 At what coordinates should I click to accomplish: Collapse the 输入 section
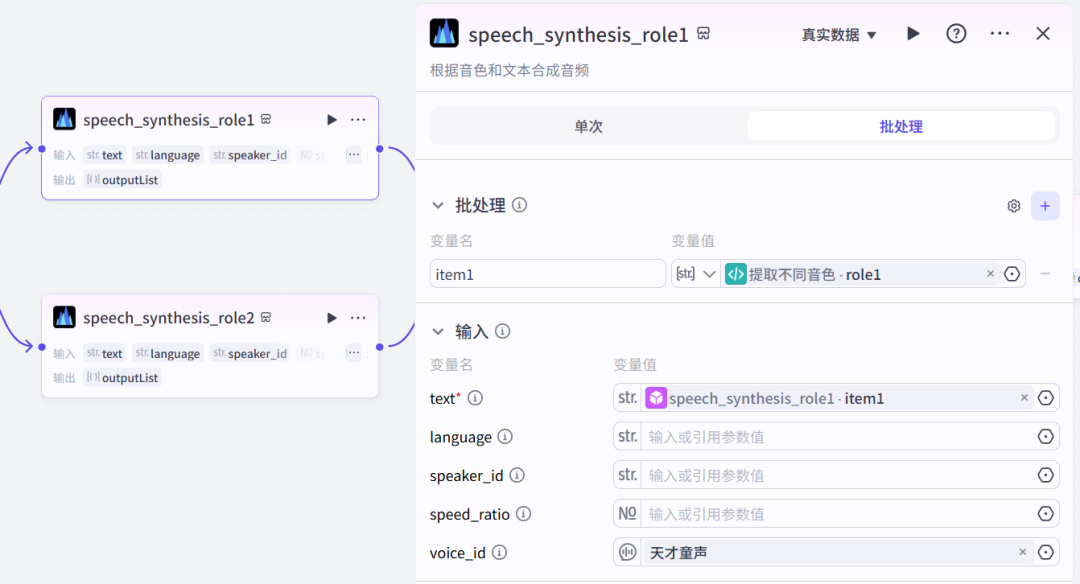click(438, 331)
